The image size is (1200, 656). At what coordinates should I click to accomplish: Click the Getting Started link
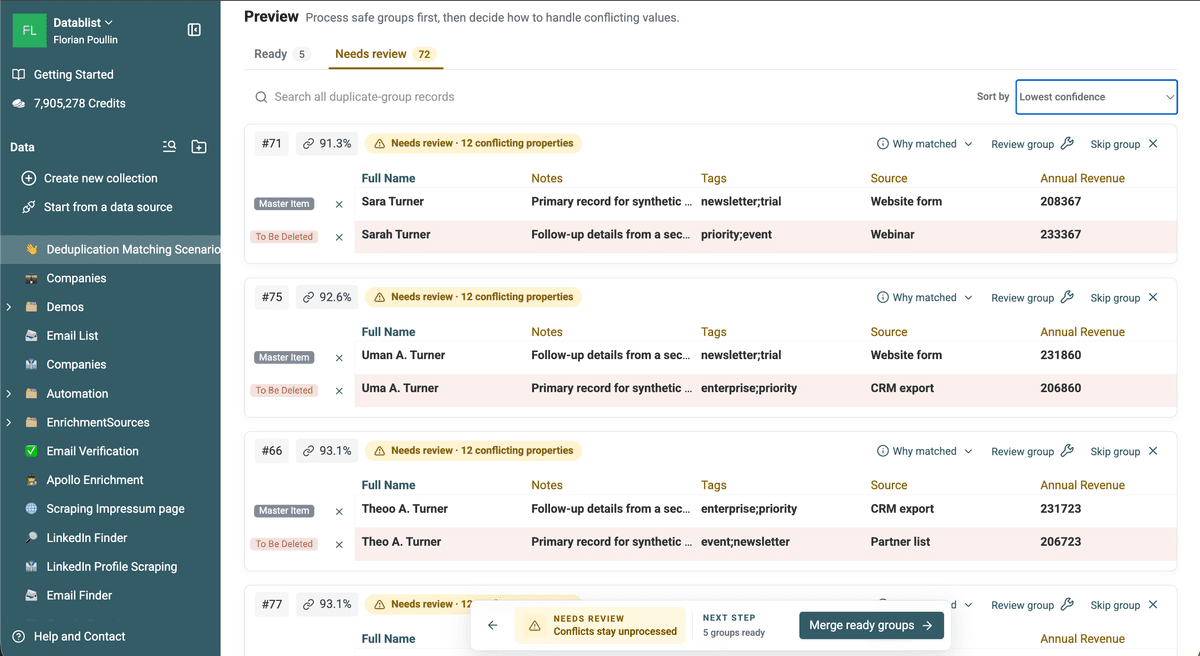pyautogui.click(x=74, y=74)
